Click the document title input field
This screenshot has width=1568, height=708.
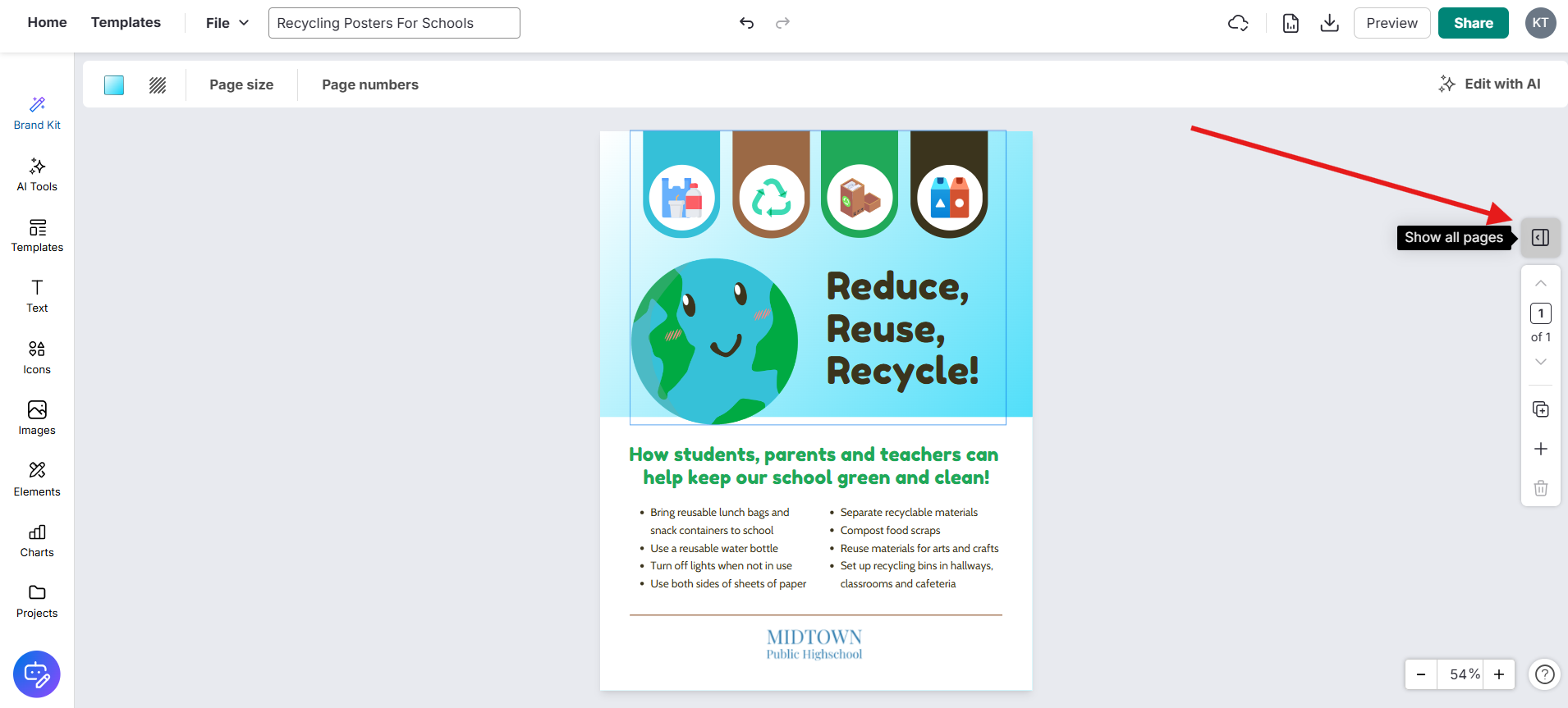[394, 23]
